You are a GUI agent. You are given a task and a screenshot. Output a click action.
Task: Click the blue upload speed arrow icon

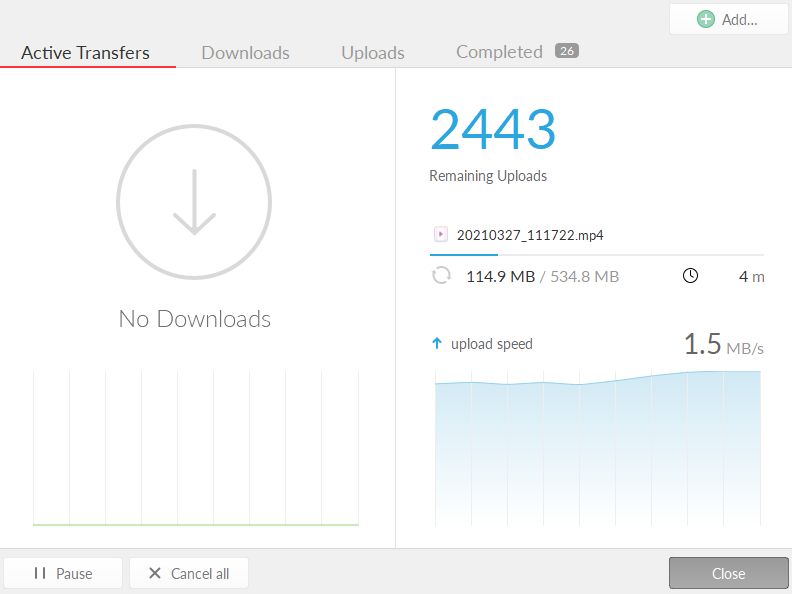coord(436,344)
